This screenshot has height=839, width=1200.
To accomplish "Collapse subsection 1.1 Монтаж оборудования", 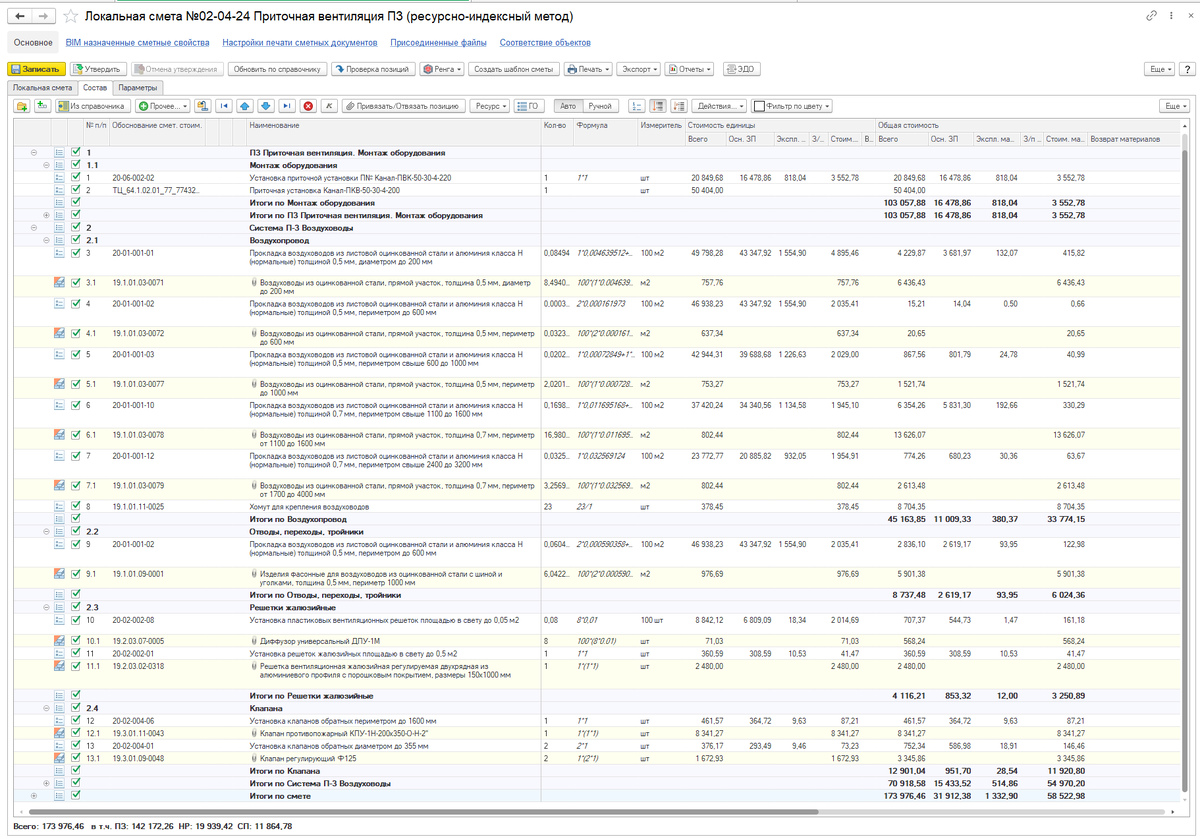I will 46,164.
